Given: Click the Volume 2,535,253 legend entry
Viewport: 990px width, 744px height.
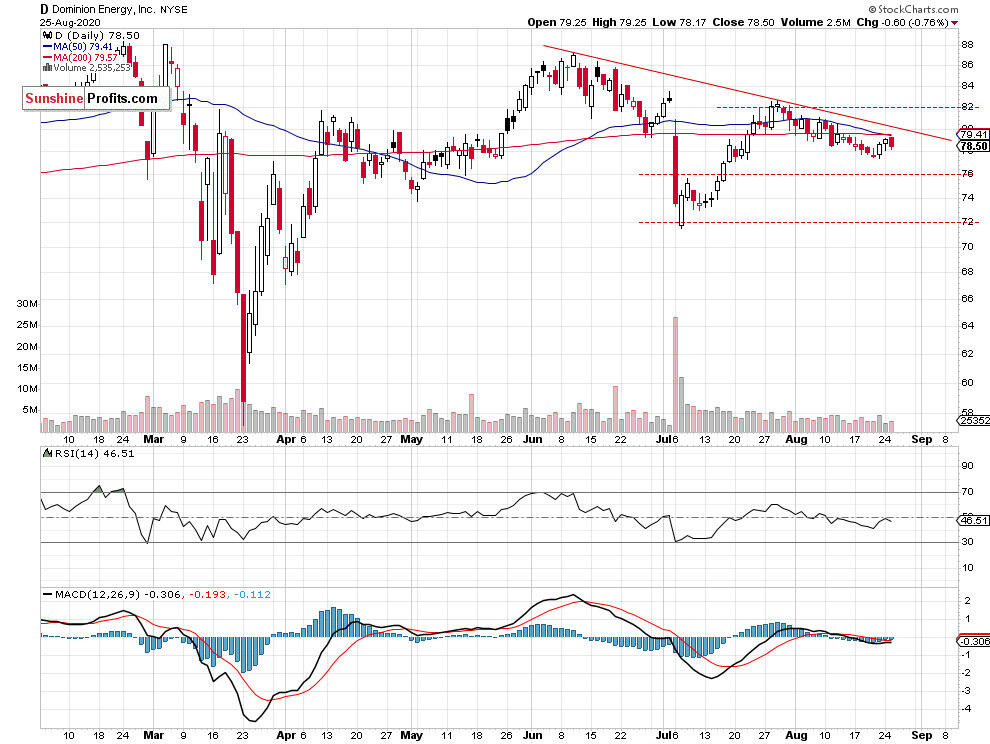Looking at the screenshot, I should tap(92, 68).
